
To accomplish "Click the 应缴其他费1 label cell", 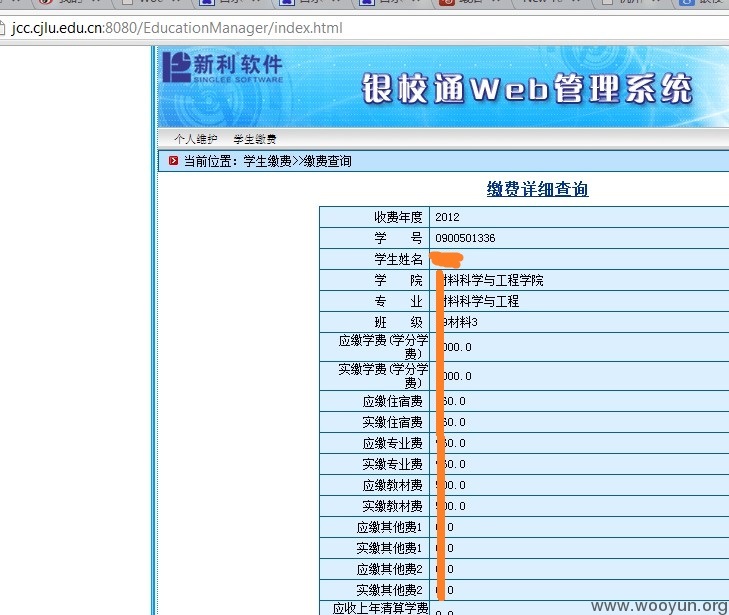I will (x=375, y=527).
